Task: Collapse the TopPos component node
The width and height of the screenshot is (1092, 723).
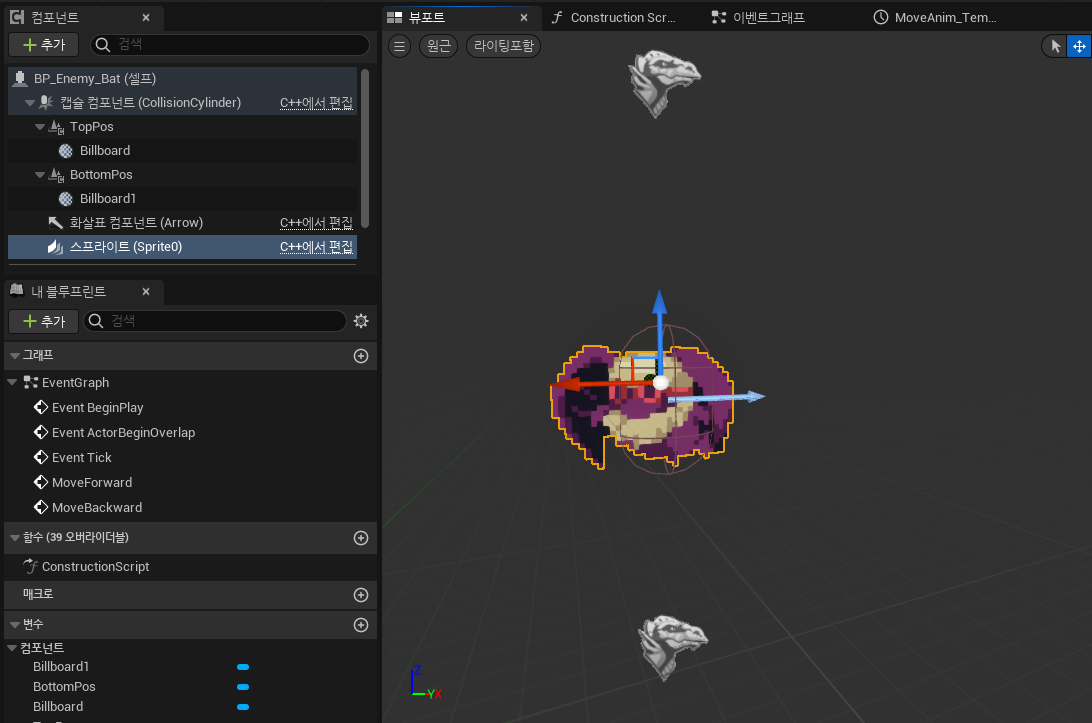Action: tap(40, 127)
